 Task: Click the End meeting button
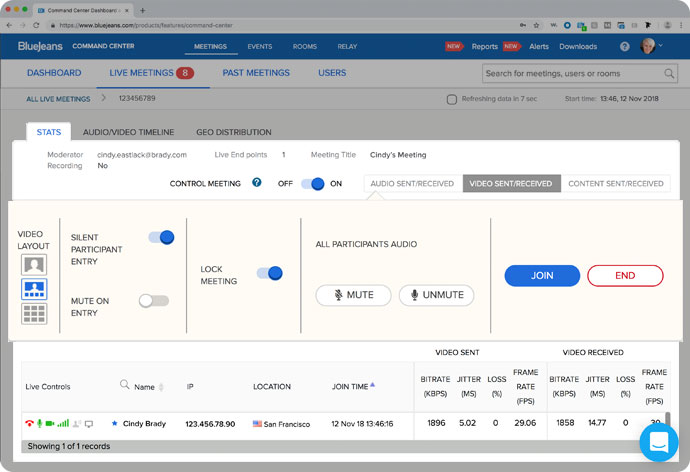(625, 276)
